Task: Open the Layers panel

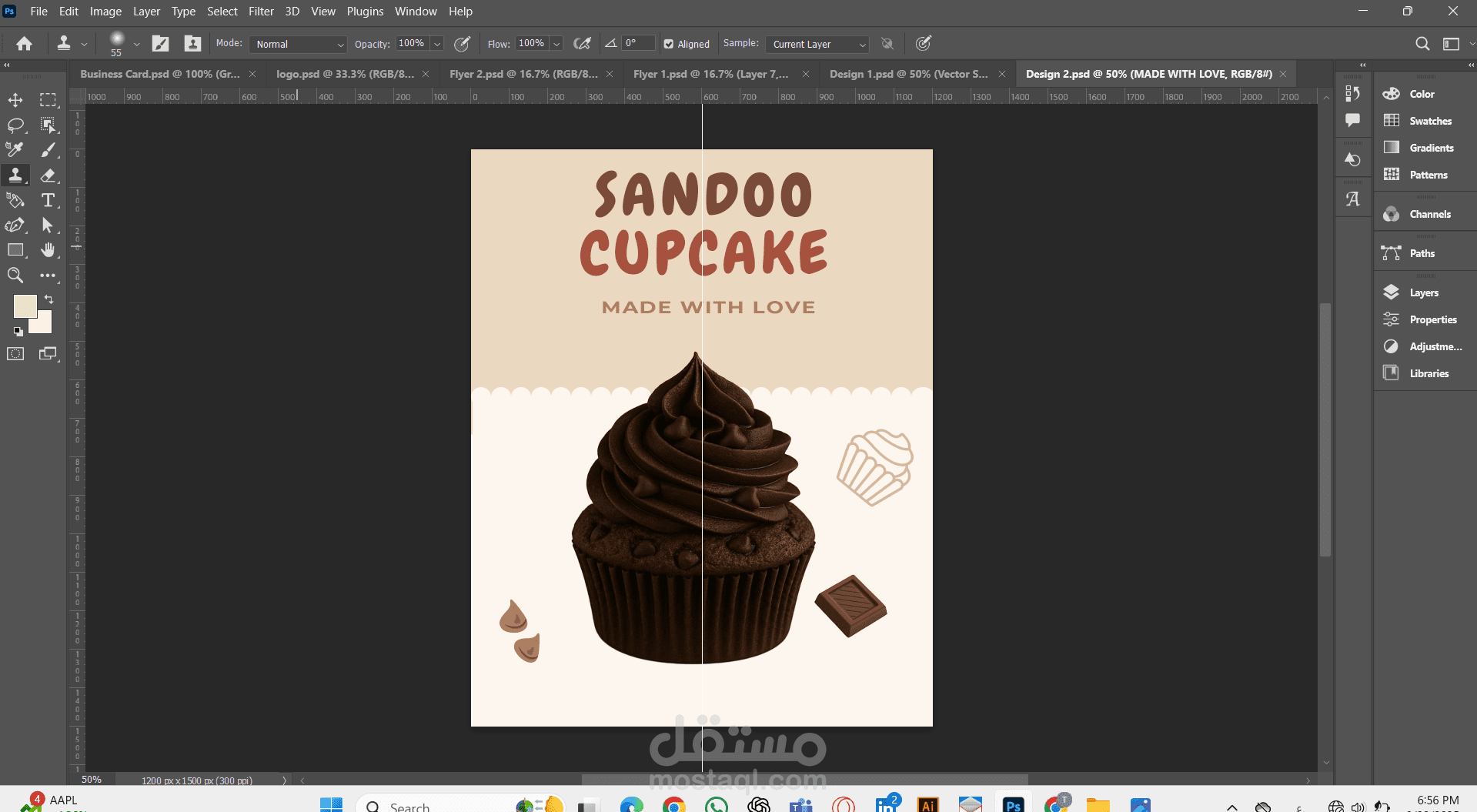Action: click(1424, 292)
